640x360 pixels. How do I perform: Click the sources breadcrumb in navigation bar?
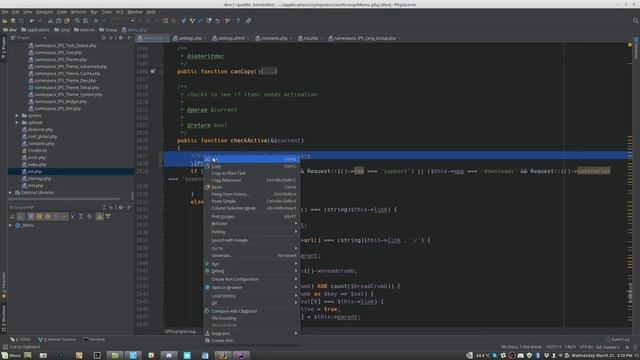click(x=84, y=30)
